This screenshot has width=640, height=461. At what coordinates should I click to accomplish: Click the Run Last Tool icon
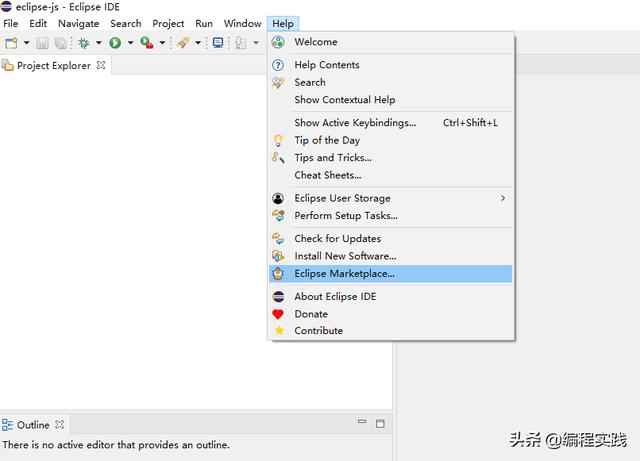[147, 42]
